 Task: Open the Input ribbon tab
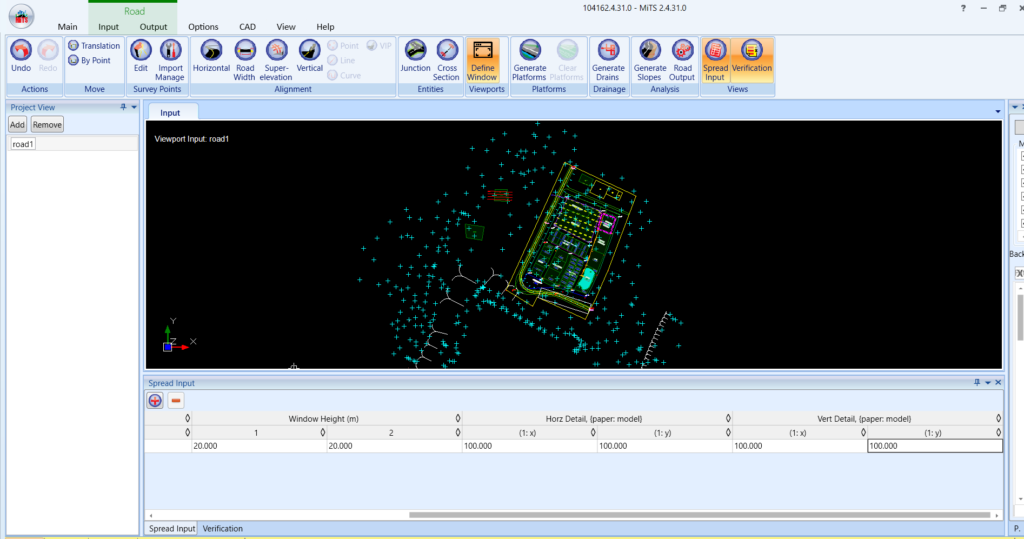coord(108,27)
